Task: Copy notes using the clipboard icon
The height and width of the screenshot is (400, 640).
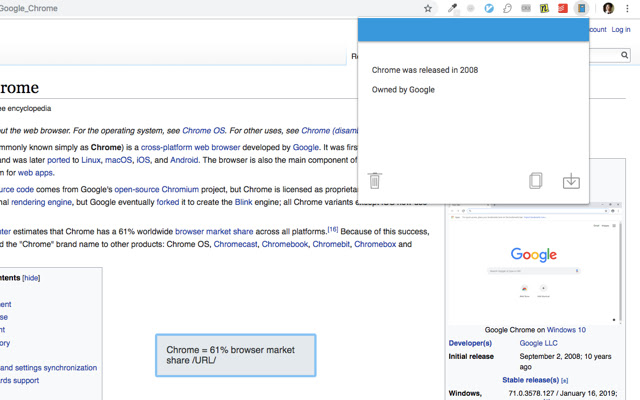Action: pos(536,180)
